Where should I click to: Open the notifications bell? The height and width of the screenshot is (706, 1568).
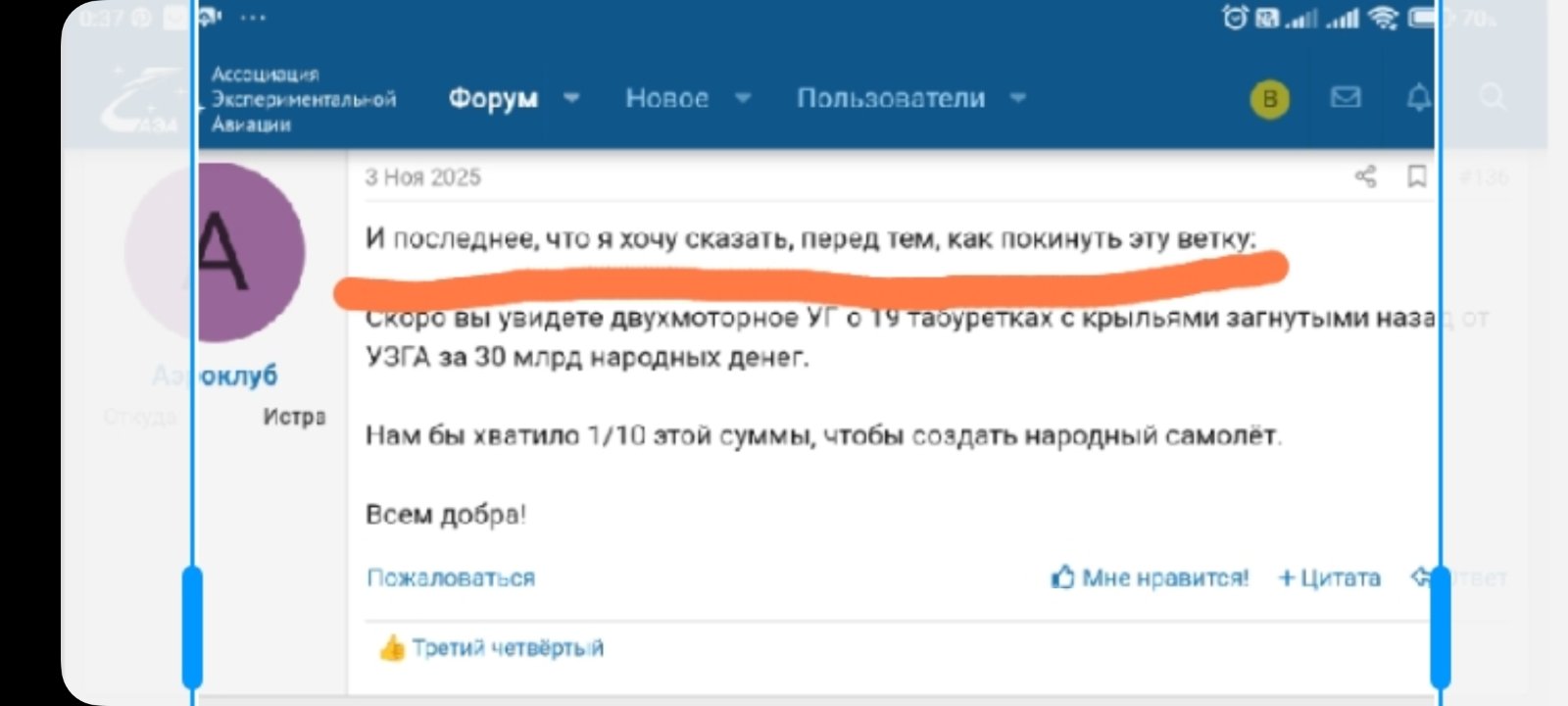1418,98
